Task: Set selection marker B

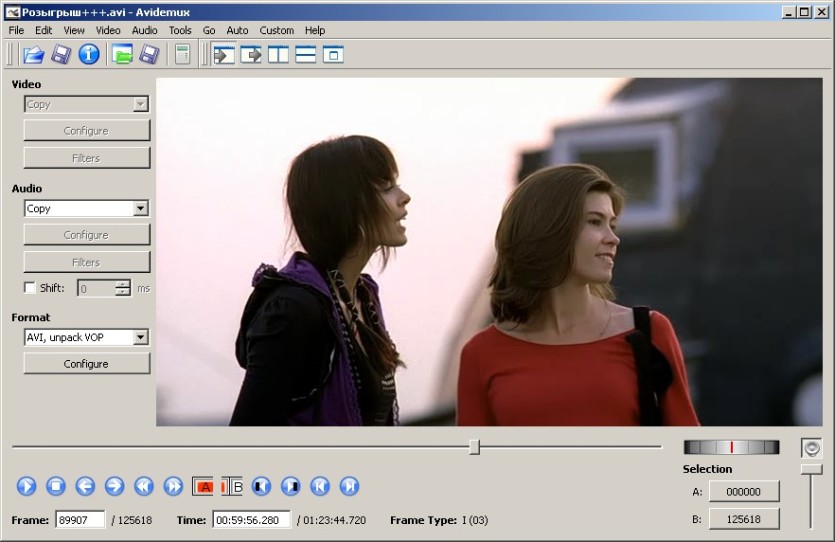Action: point(232,486)
